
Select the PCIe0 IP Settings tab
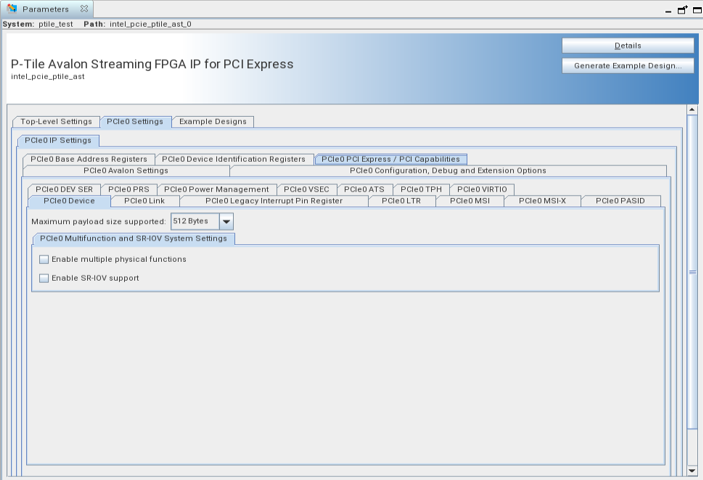58,140
